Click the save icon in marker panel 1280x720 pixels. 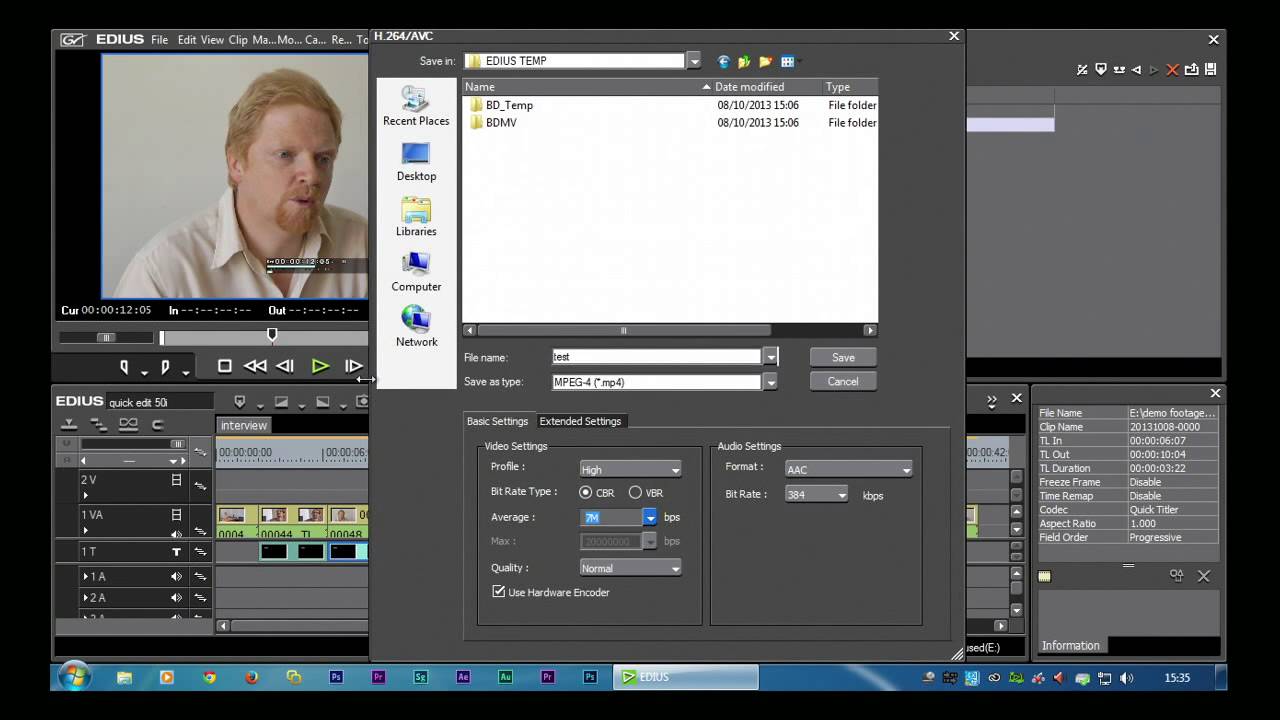click(x=1210, y=69)
